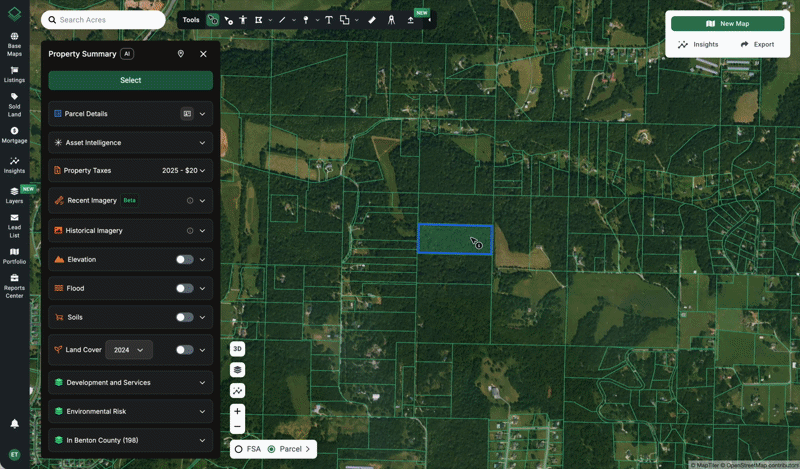Expand Development and Services section
Screen dimensions: 800x469
click(202, 383)
